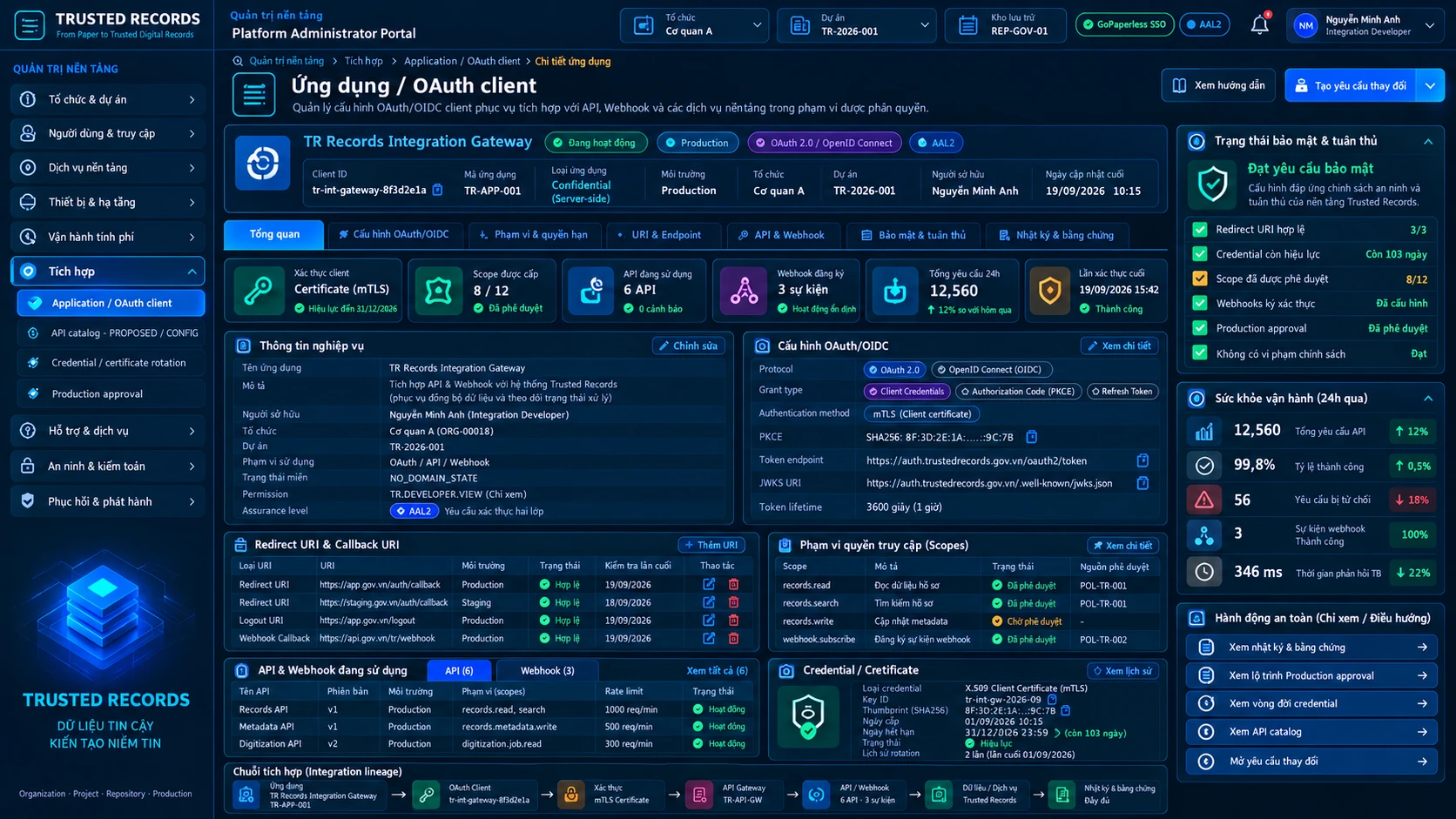
Task: Switch to the Webhook (3) tab
Action: pos(547,671)
